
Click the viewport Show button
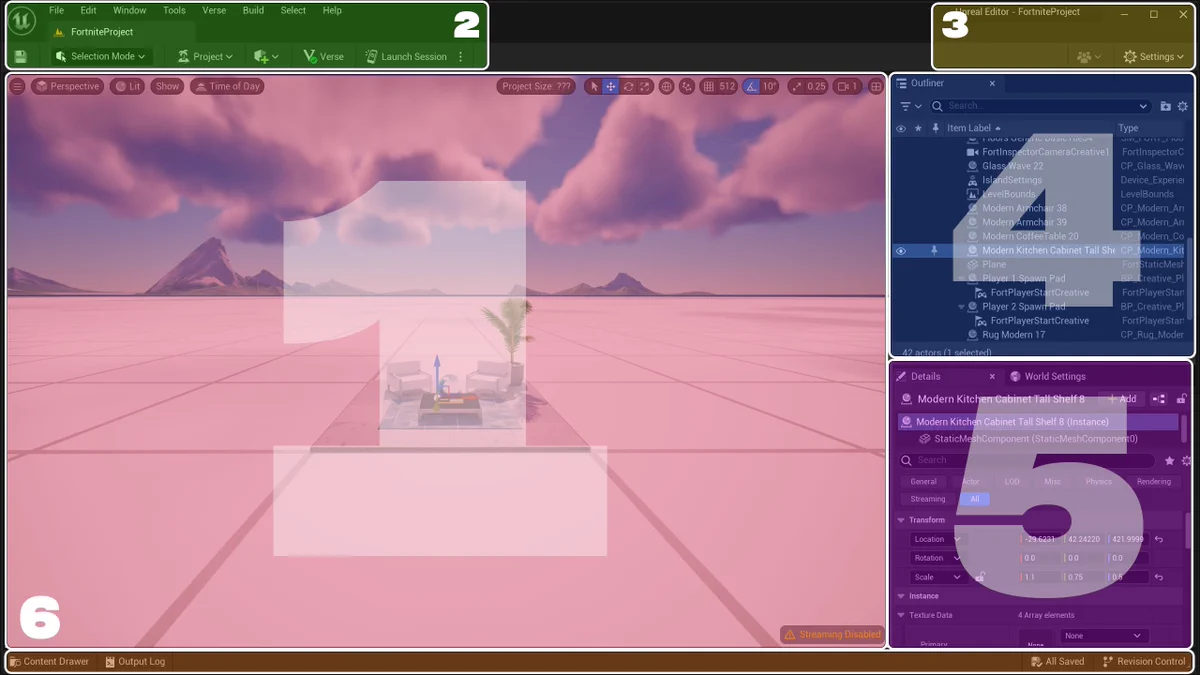click(x=167, y=86)
